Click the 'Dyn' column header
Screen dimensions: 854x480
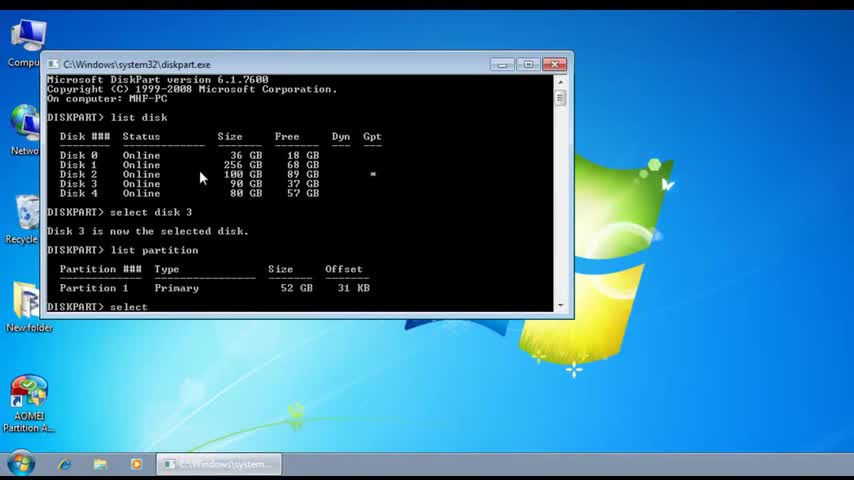click(x=341, y=137)
